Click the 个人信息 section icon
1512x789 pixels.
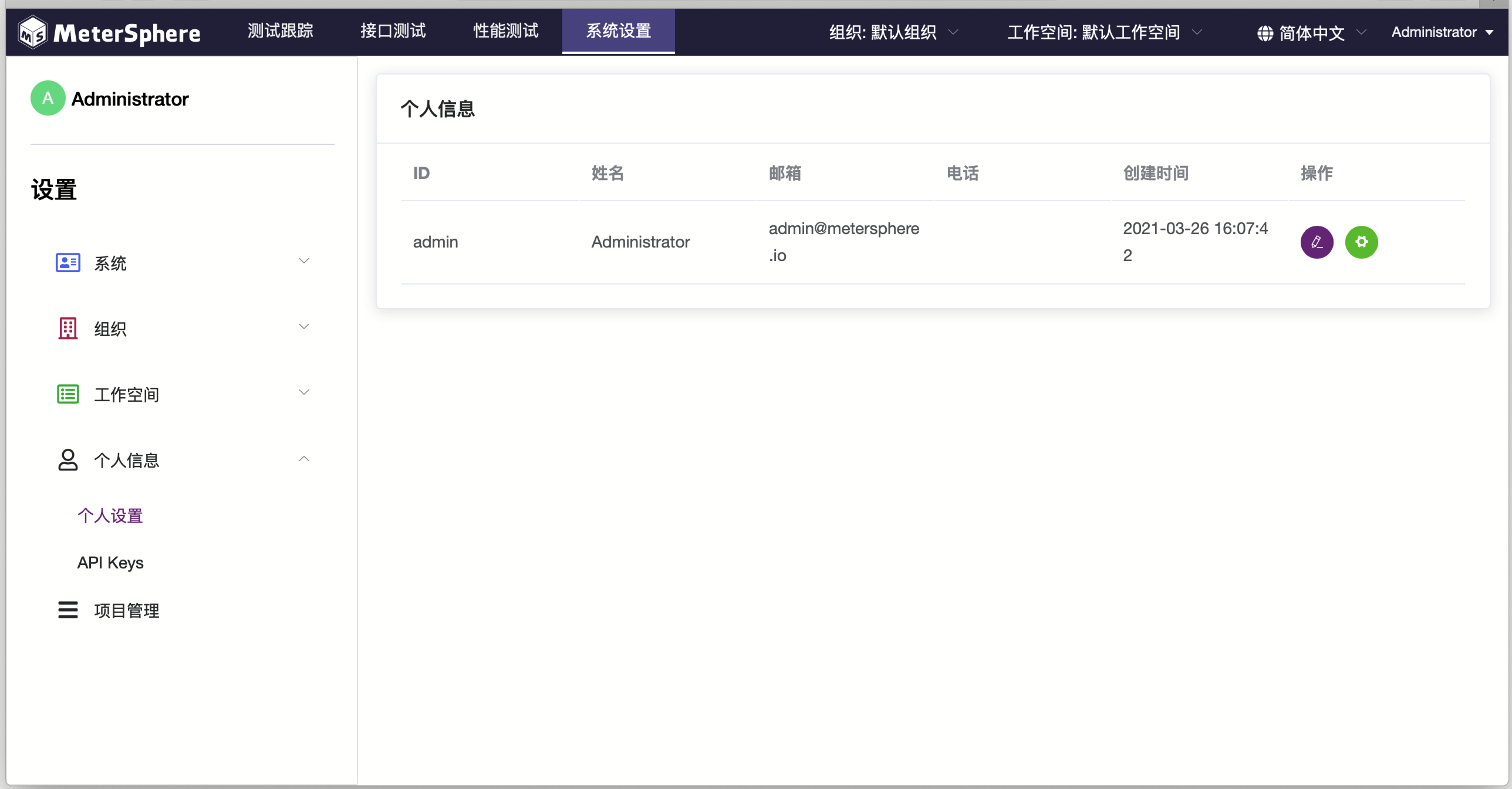[67, 459]
